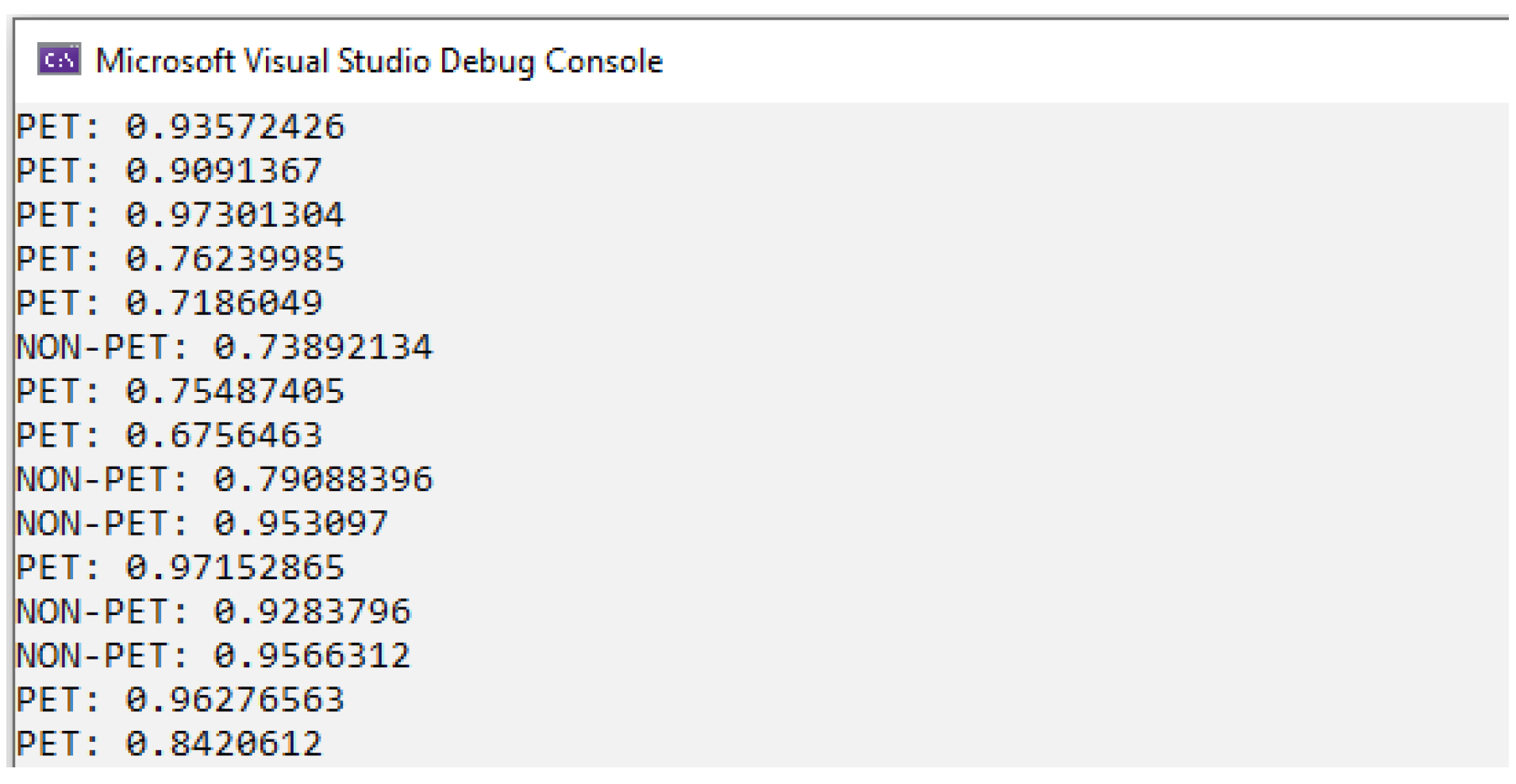Click the NON-PET: 0.73892134 output line
Viewport: 1516px width, 784px height.
[x=225, y=348]
